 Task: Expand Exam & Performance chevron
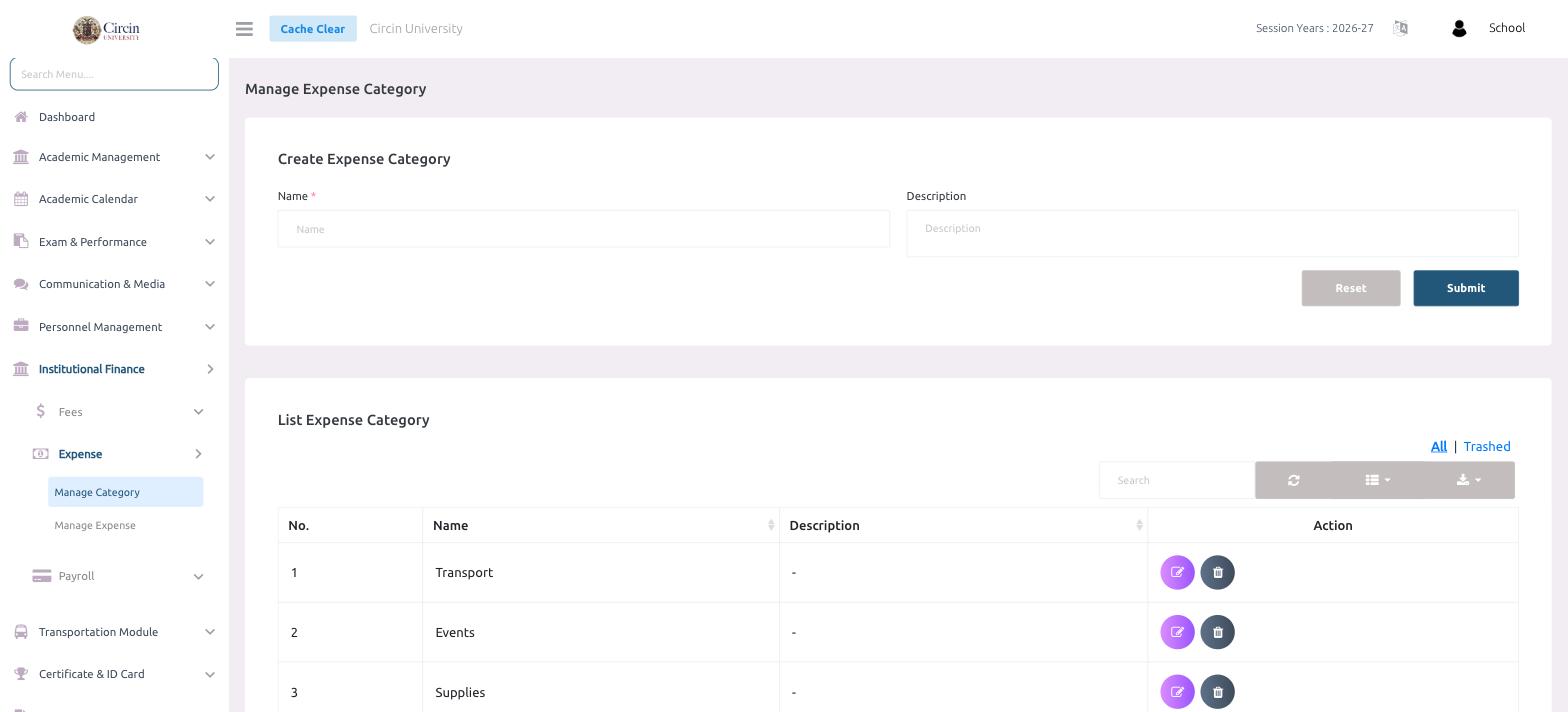pyautogui.click(x=210, y=242)
